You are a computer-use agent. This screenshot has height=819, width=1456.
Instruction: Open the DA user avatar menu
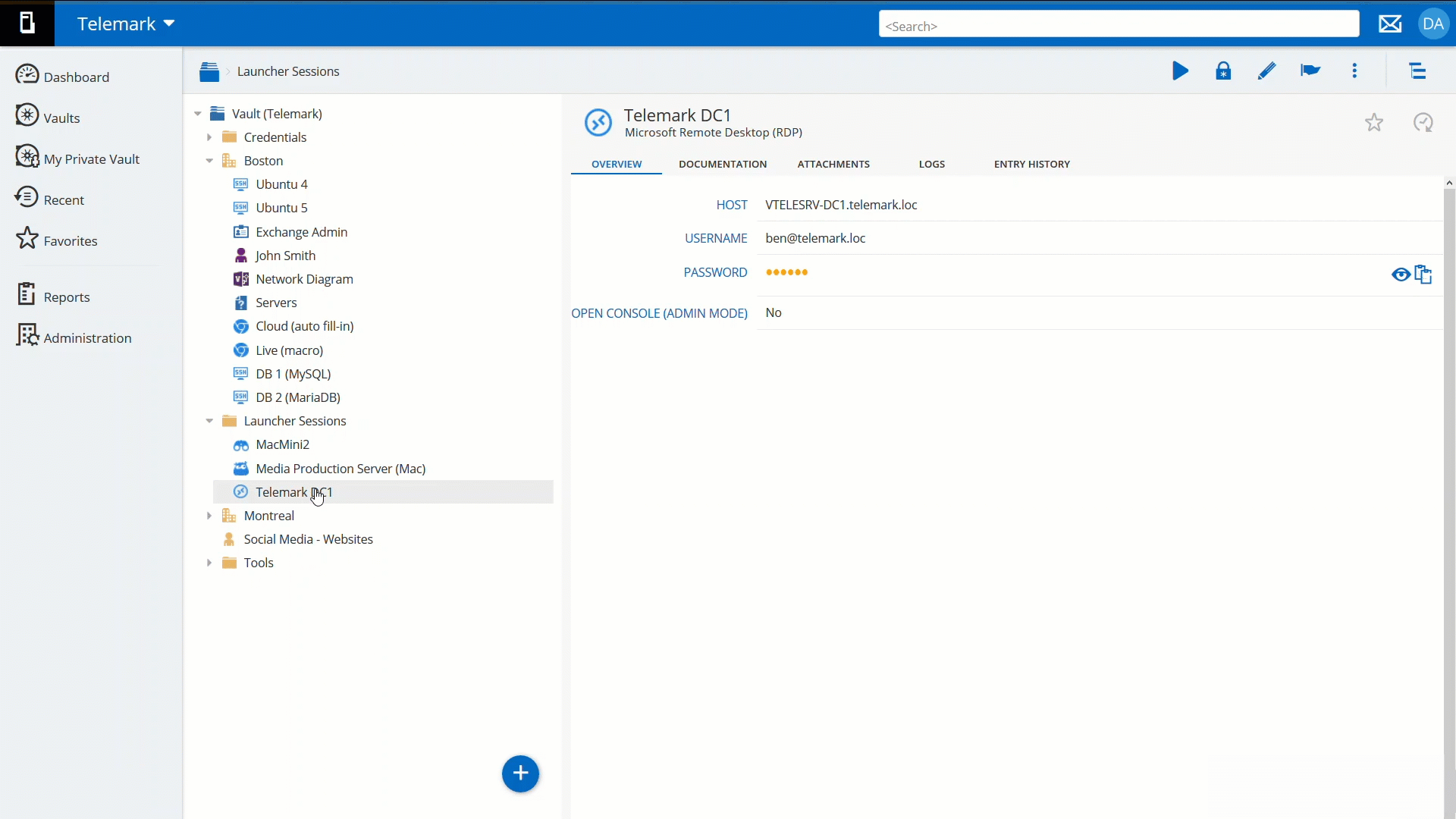(x=1433, y=24)
